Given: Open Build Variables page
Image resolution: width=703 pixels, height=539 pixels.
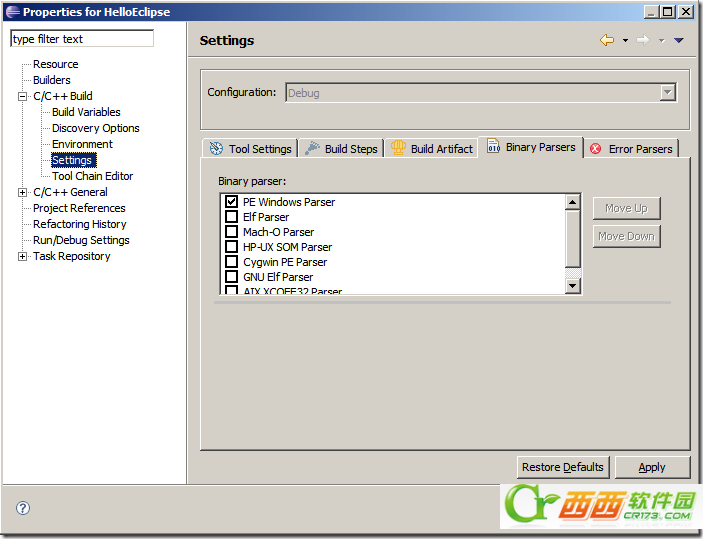Looking at the screenshot, I should (86, 112).
